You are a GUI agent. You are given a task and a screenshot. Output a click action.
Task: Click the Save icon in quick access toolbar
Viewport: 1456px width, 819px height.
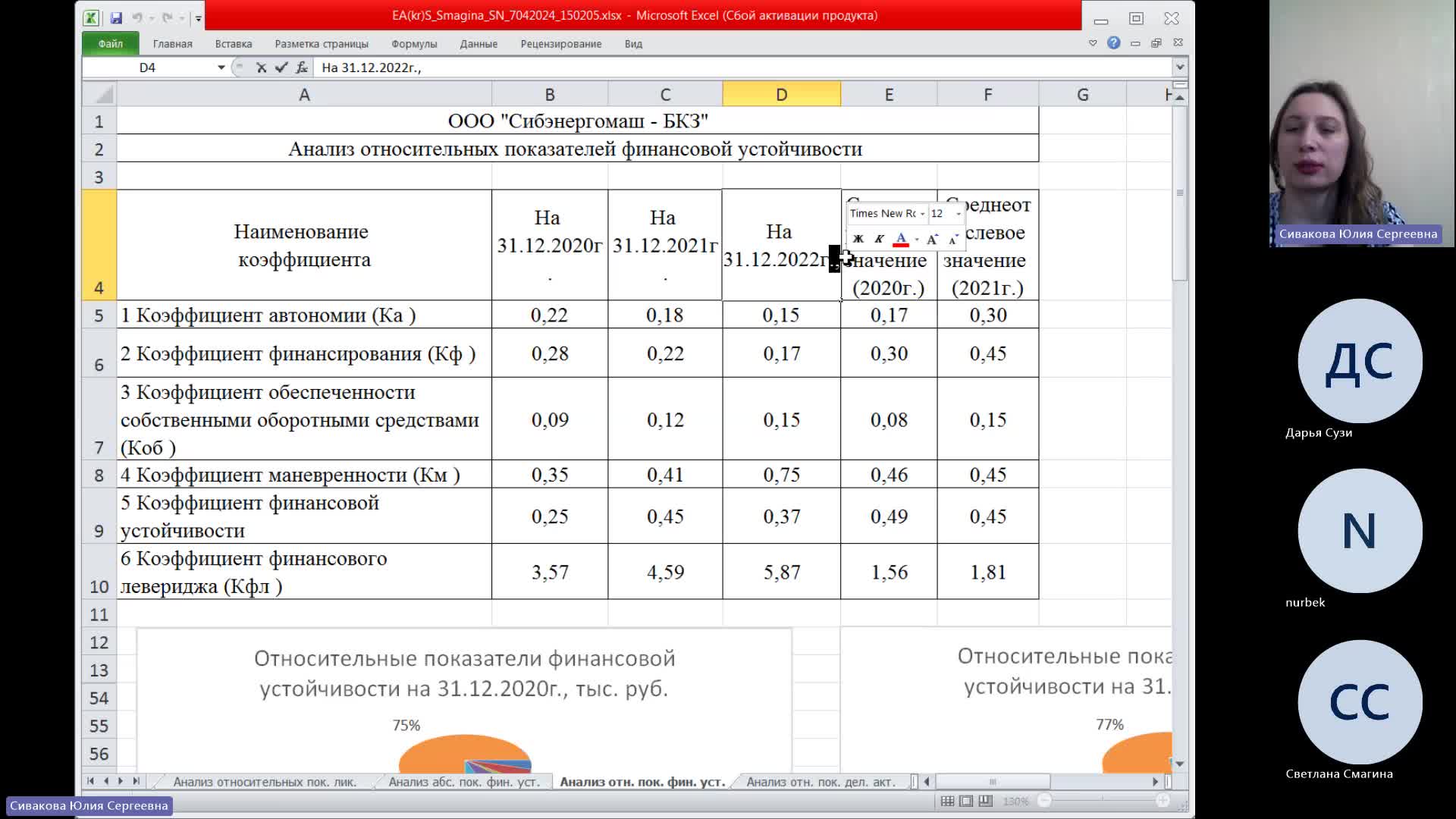pyautogui.click(x=116, y=17)
